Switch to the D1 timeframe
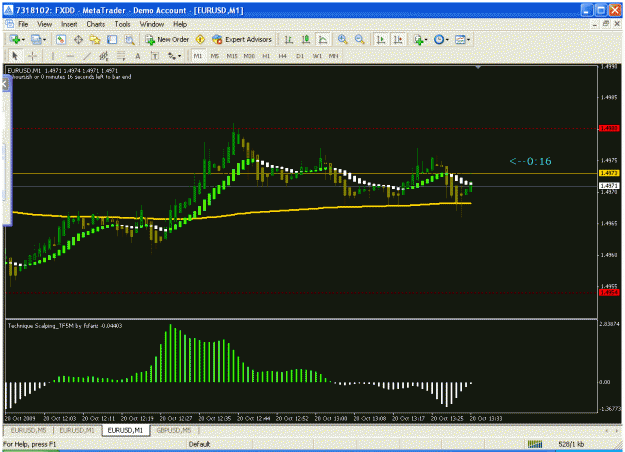This screenshot has width=625, height=452. (x=300, y=56)
